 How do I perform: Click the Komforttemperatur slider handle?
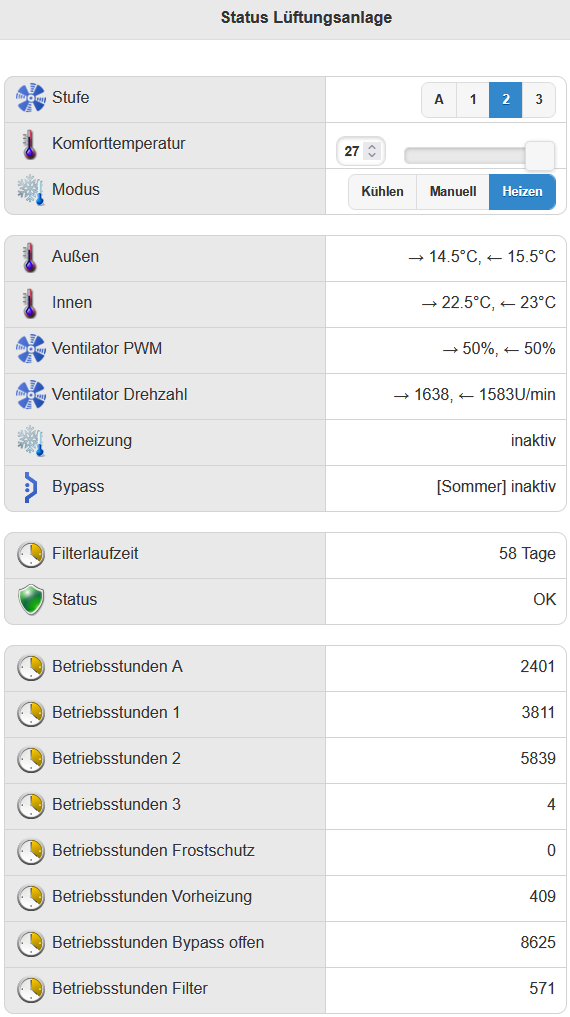click(540, 156)
